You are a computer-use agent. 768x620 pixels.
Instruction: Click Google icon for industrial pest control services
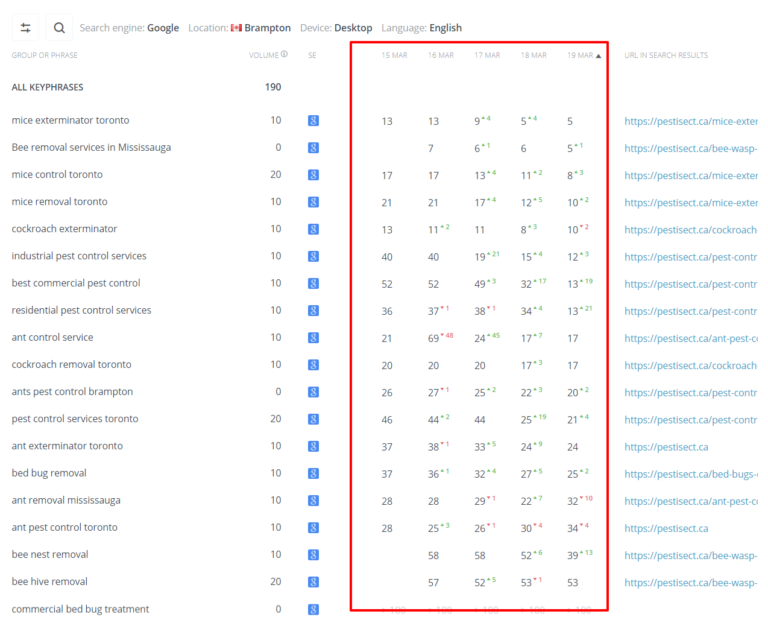[313, 256]
